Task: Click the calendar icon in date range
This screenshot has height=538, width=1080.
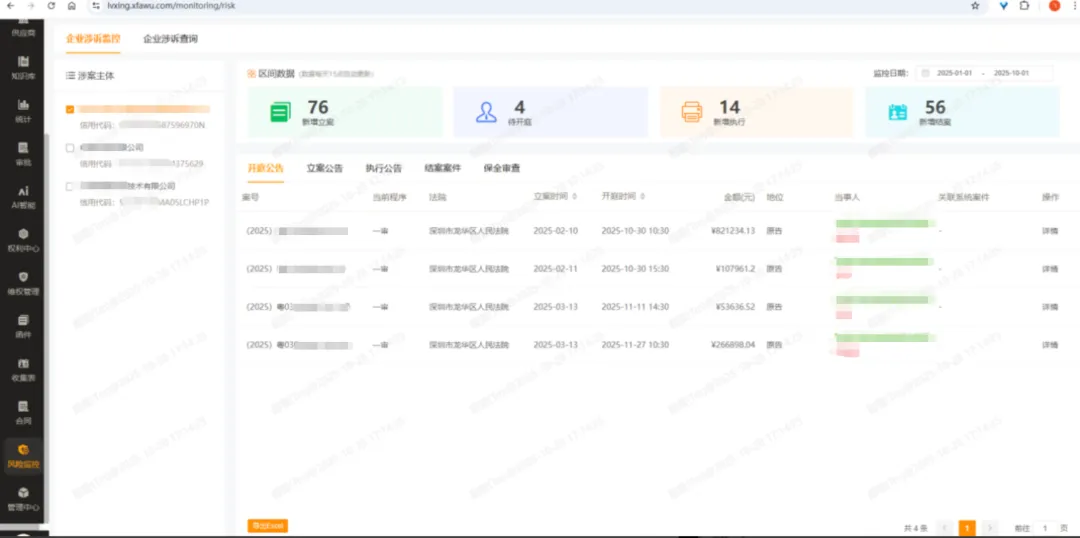Action: coord(925,73)
